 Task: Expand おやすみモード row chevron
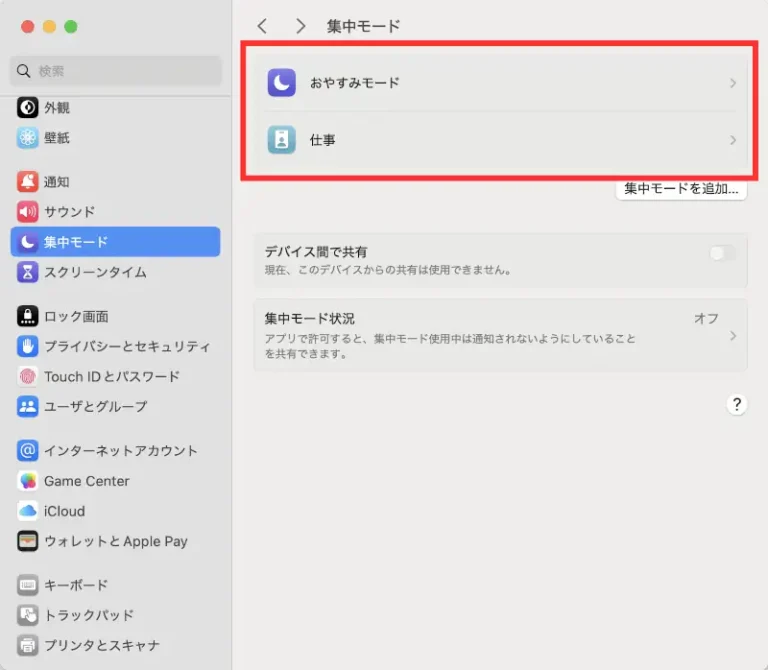click(733, 83)
